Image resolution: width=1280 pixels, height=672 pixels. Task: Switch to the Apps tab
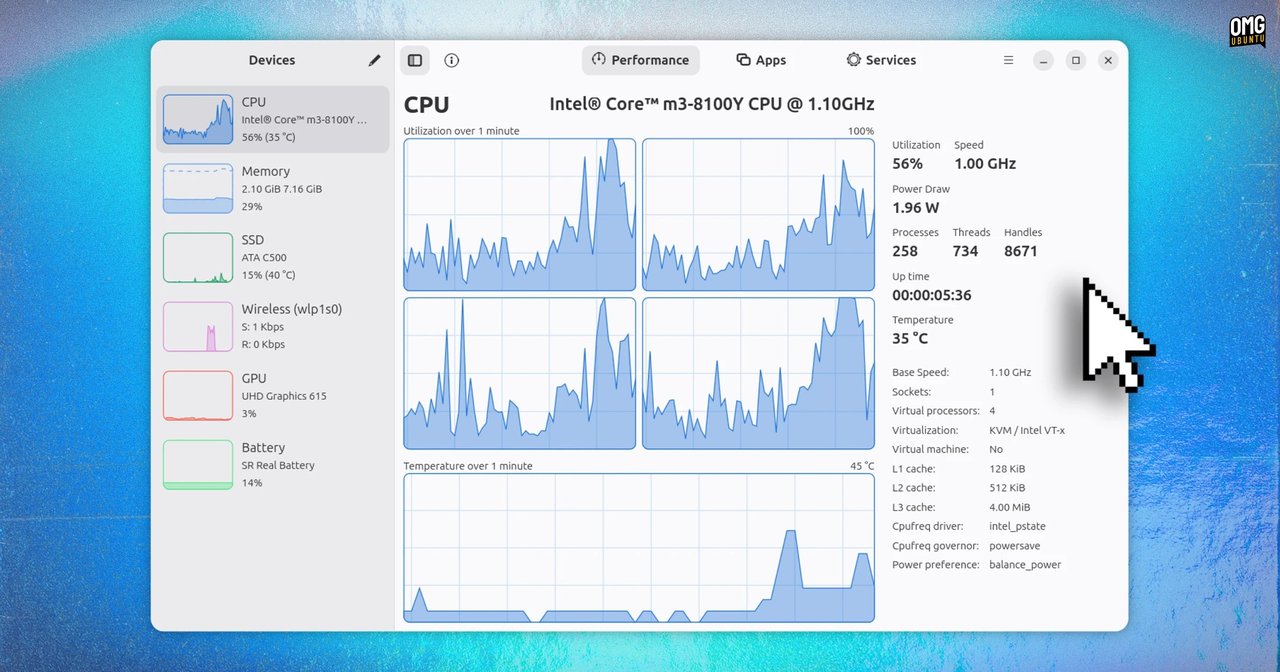[761, 60]
